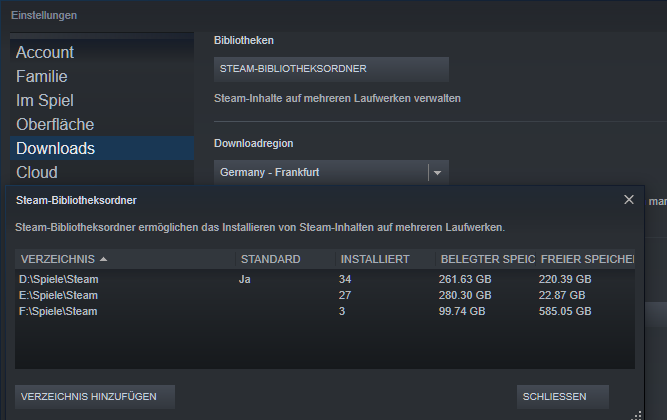Click the 99.74 GB used space value
The image size is (667, 420).
[x=462, y=311]
